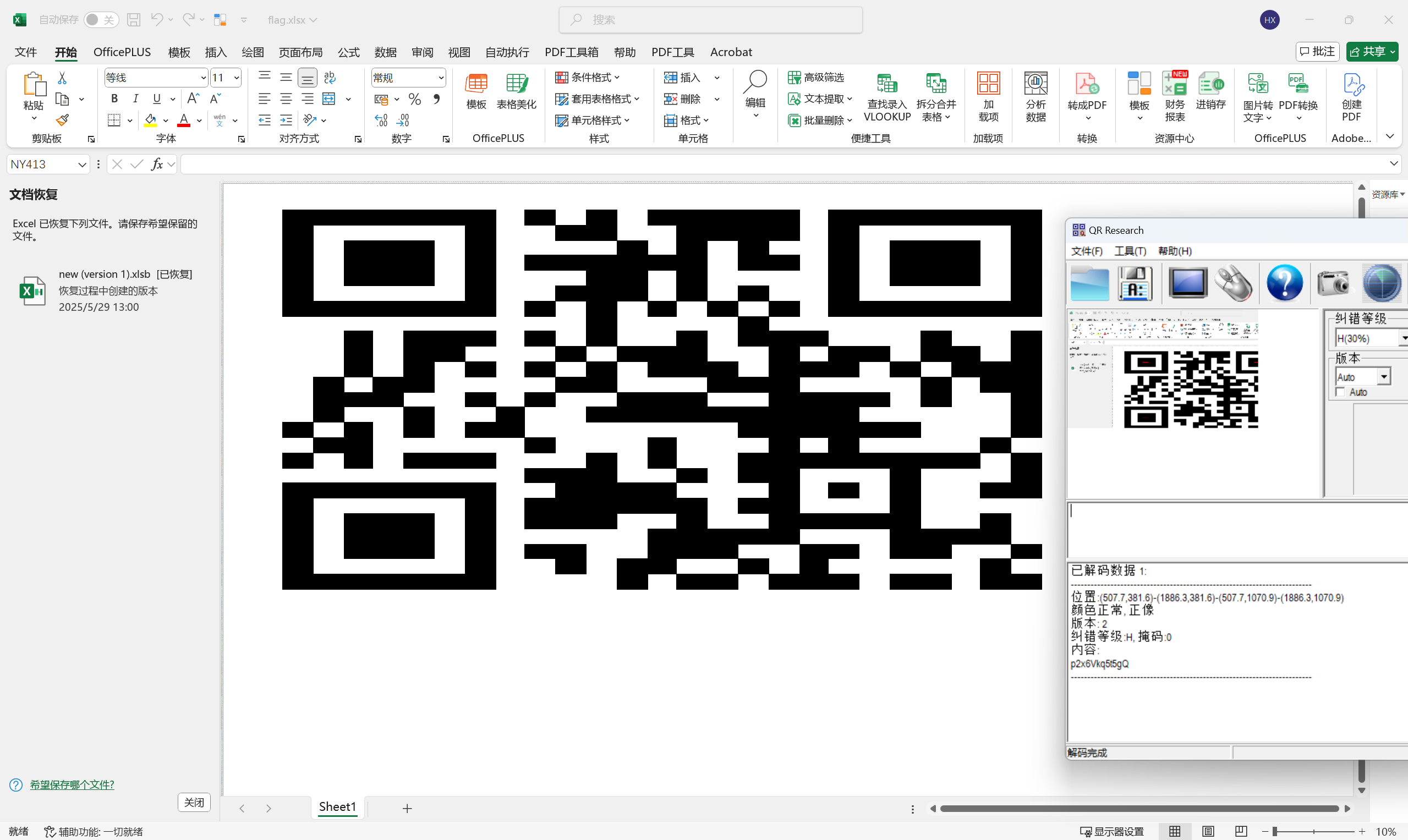Open the H(30%) error level dropdown
This screenshot has height=840, width=1408.
1404,338
